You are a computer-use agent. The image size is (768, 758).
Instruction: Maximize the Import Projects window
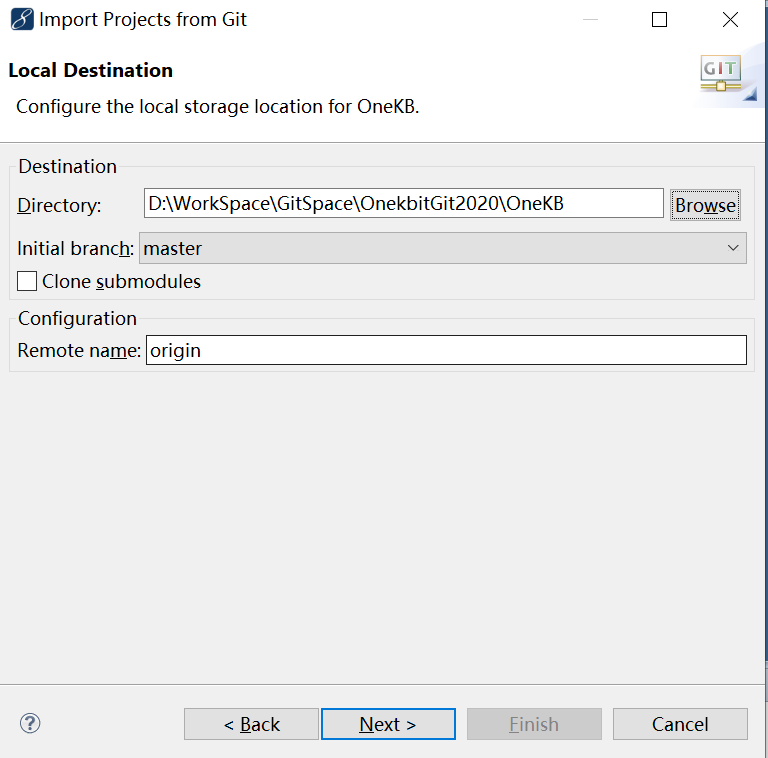[x=659, y=20]
